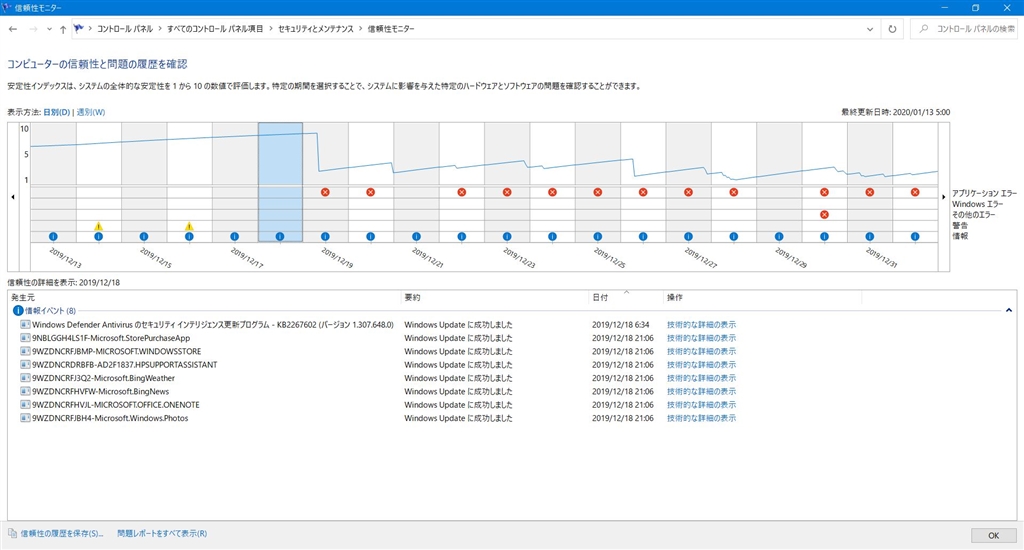
Task: Click the icon beside the HPSUPPORTASSISTANT entry
Action: [x=25, y=364]
